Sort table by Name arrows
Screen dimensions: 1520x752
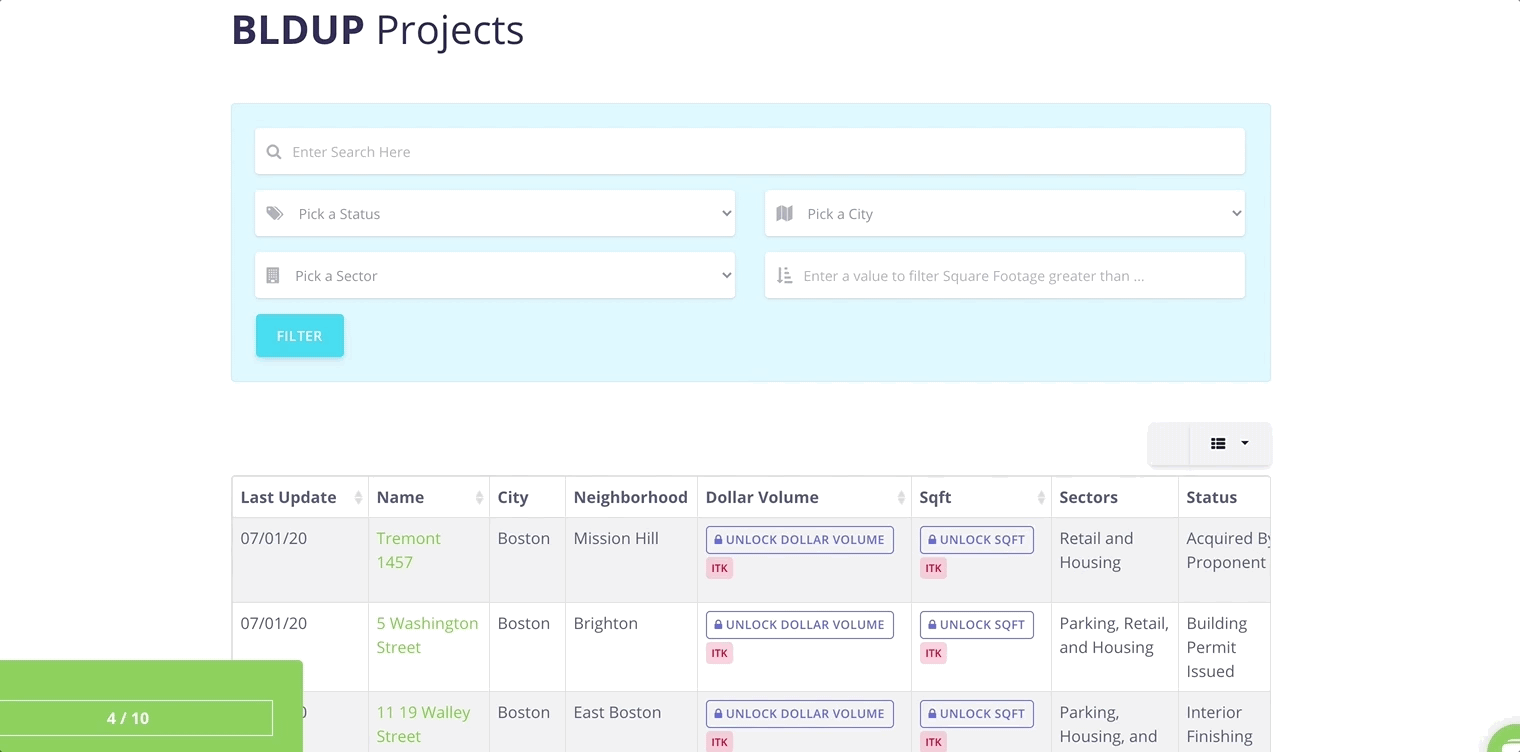pos(478,498)
